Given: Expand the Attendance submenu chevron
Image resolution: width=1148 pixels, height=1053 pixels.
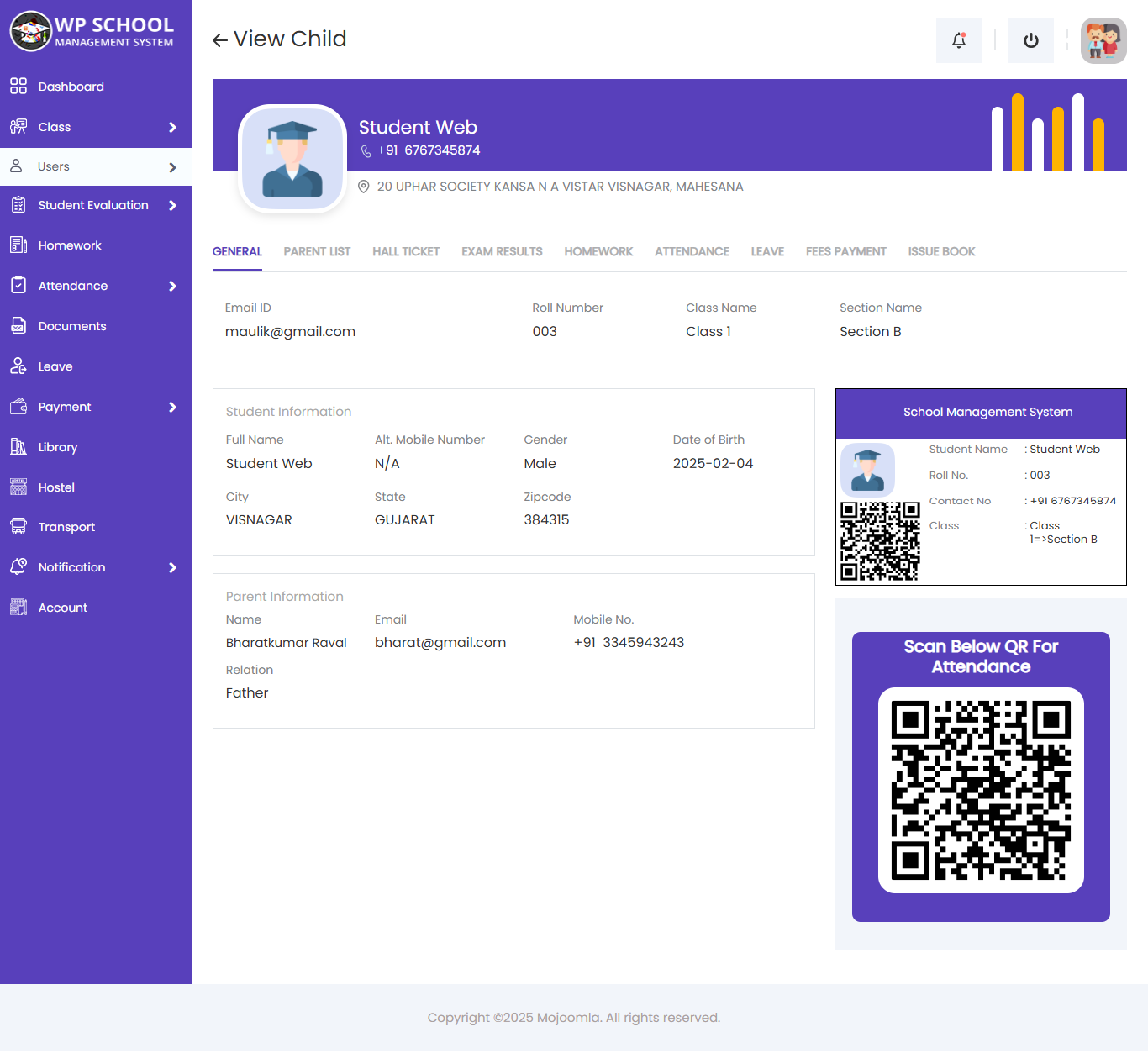Looking at the screenshot, I should pyautogui.click(x=172, y=286).
